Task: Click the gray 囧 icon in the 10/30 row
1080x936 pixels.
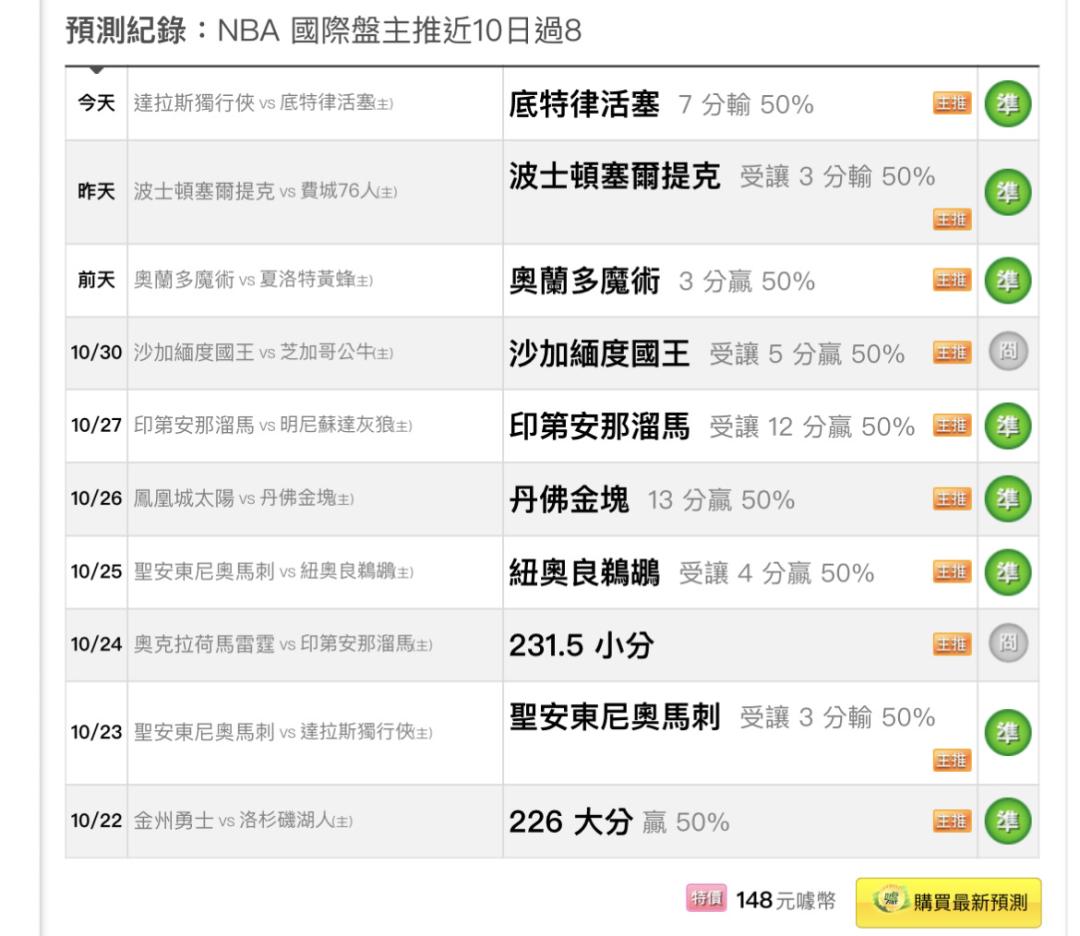Action: click(x=1008, y=351)
